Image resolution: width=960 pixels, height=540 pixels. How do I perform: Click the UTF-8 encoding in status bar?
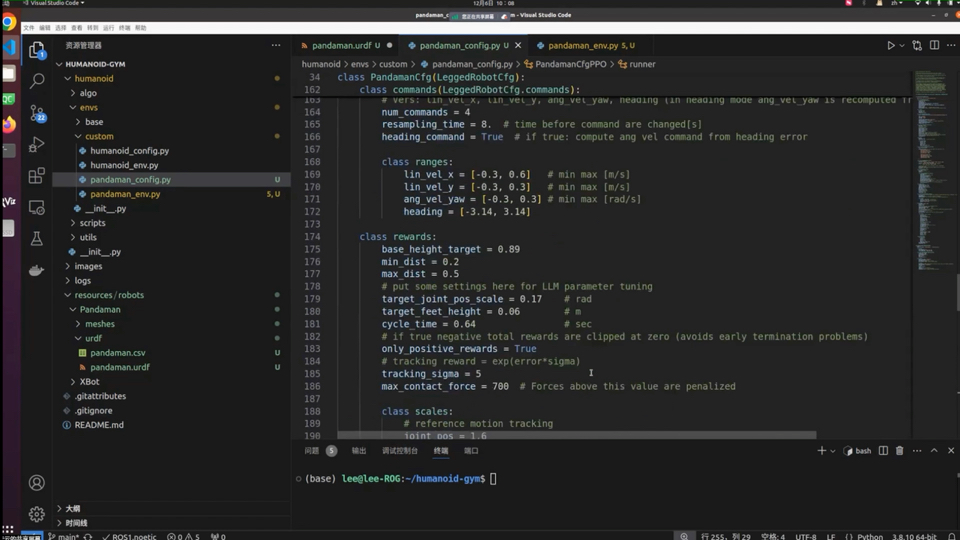(805, 537)
